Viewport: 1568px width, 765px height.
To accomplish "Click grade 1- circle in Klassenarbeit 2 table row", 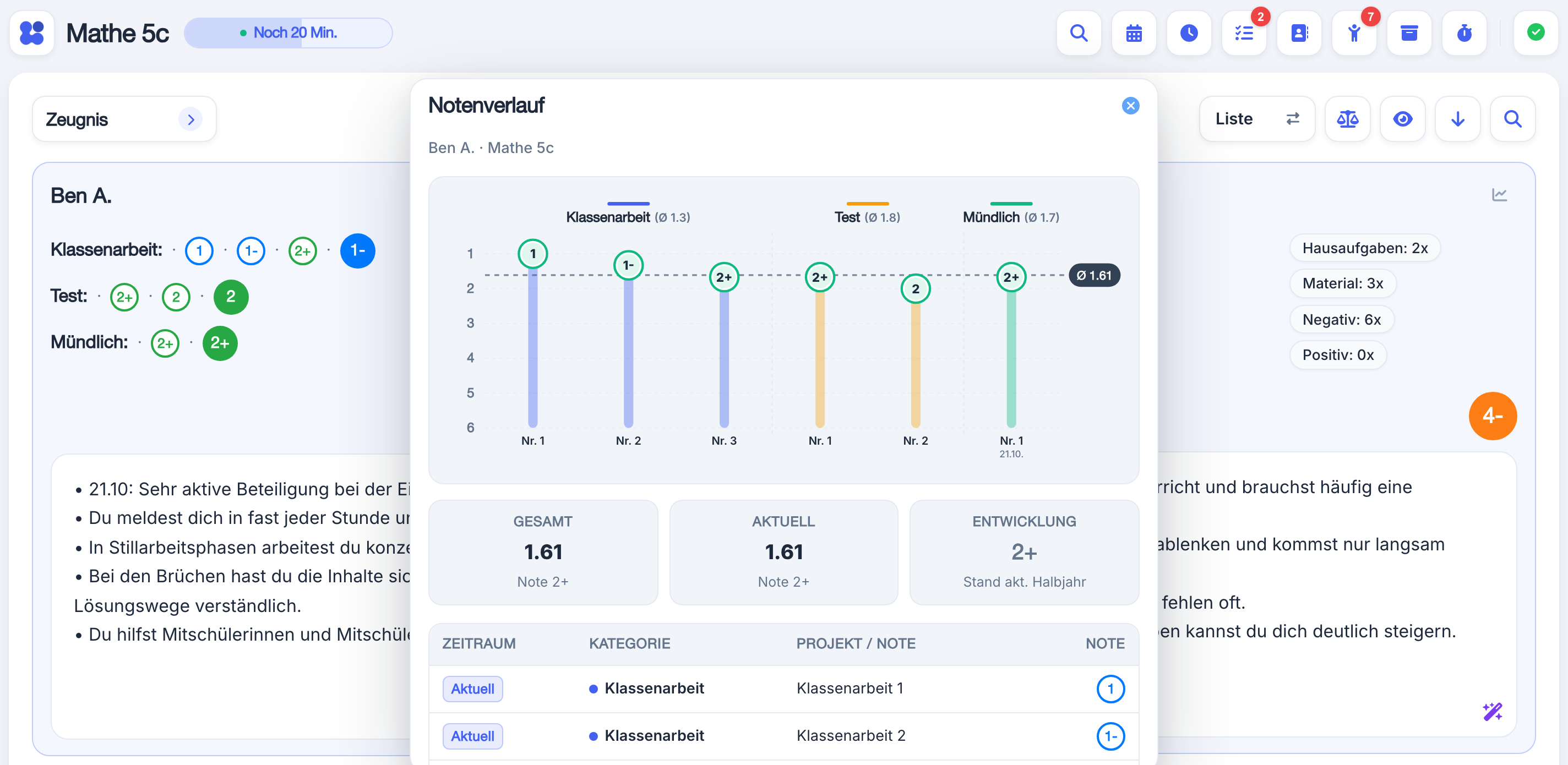I will pos(1110,736).
